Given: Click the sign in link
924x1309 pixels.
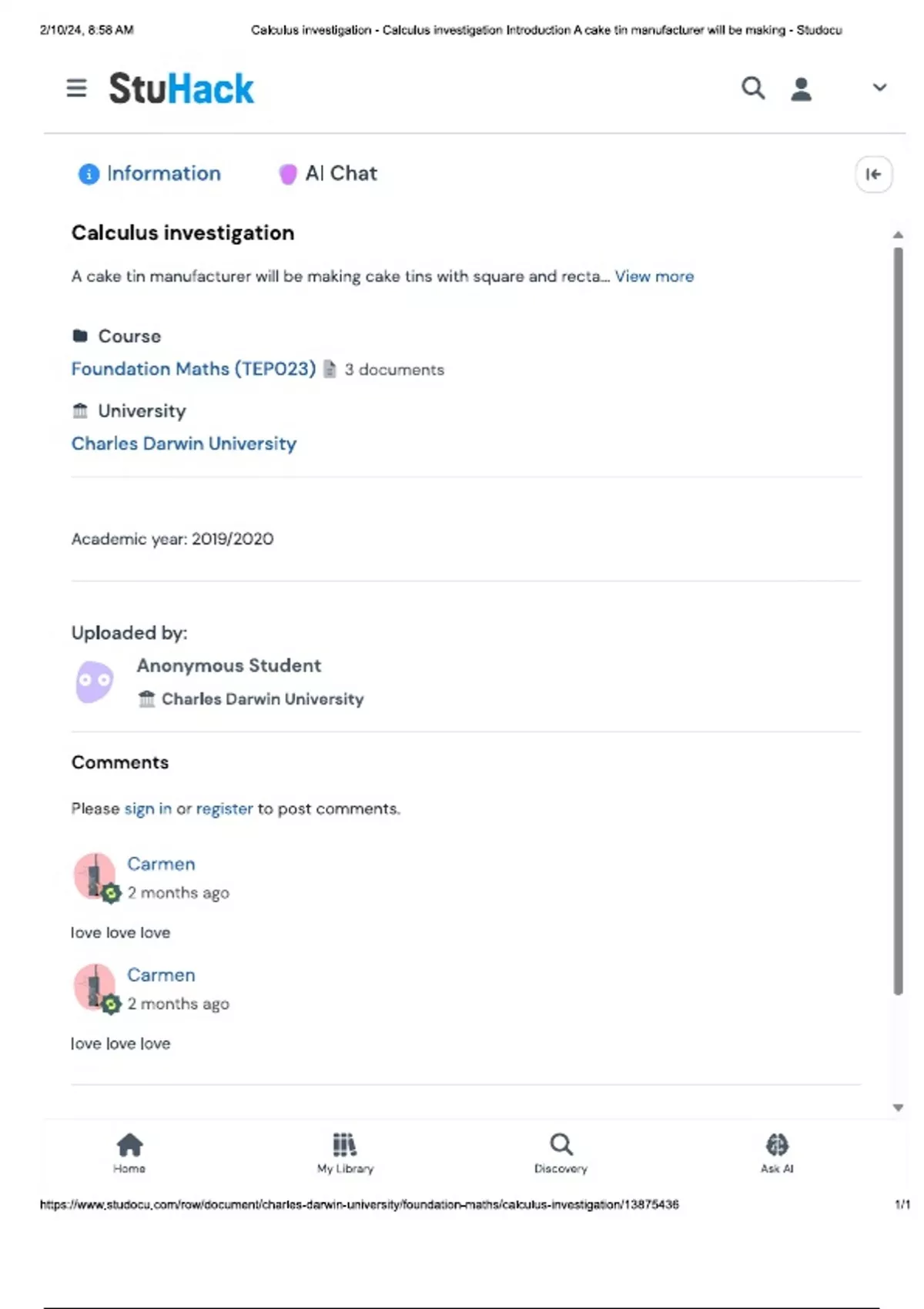Looking at the screenshot, I should pyautogui.click(x=148, y=808).
